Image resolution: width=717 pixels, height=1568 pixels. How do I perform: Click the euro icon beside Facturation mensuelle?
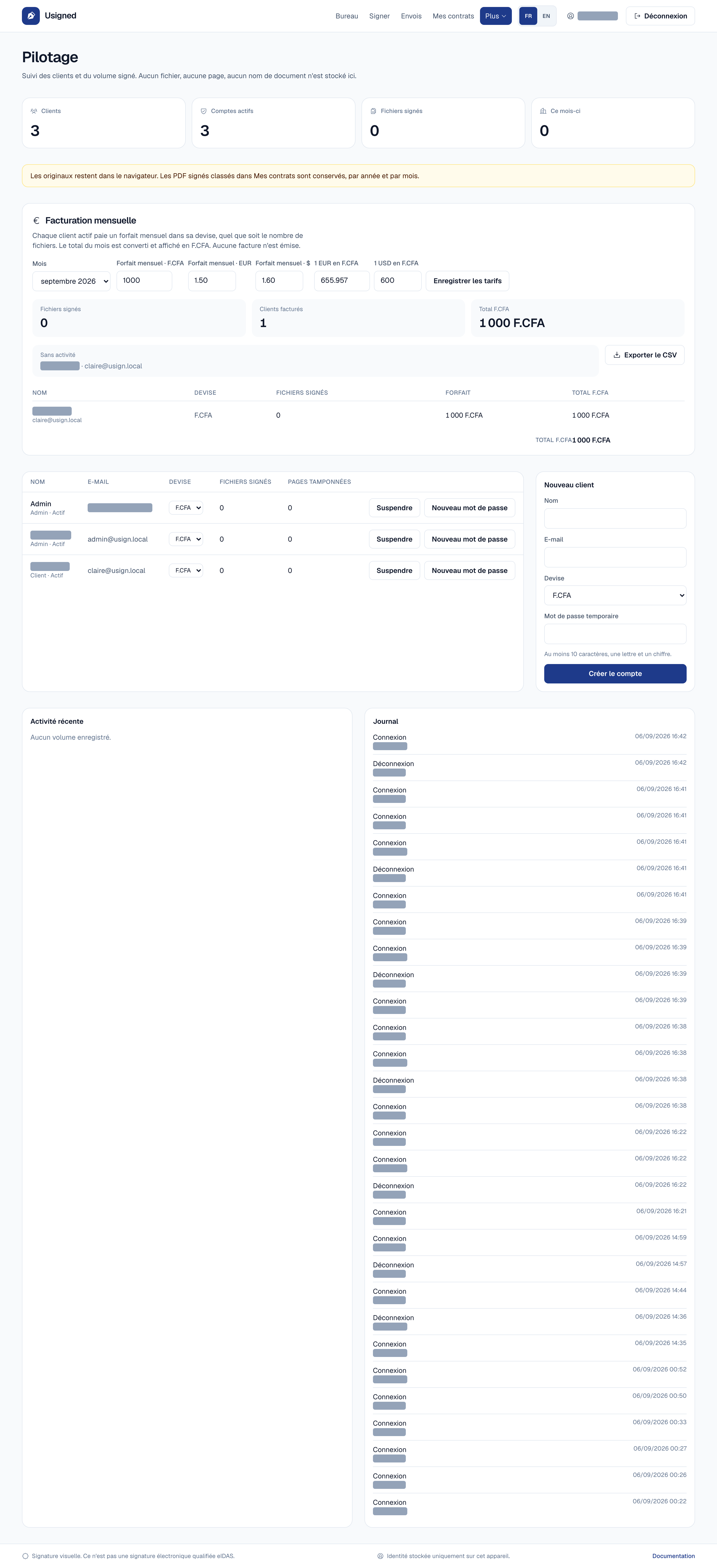(x=37, y=221)
